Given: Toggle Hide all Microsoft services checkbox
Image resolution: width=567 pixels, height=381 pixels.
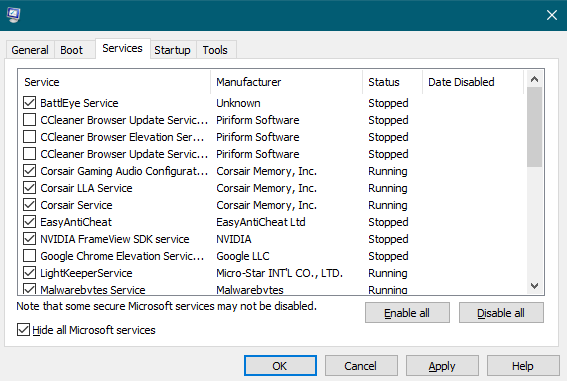Looking at the screenshot, I should [23, 330].
